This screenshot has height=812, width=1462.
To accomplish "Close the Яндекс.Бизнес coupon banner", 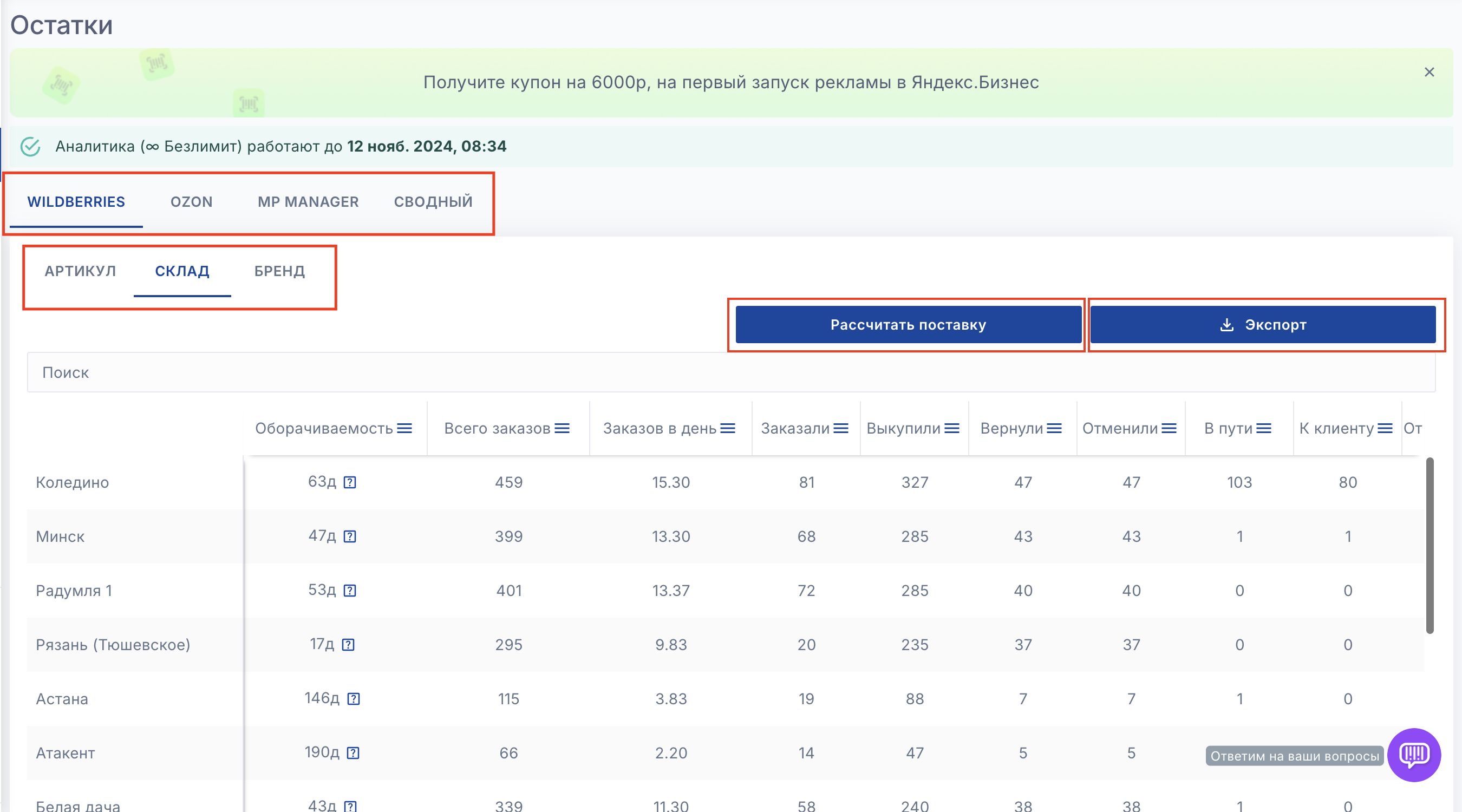I will tap(1429, 72).
